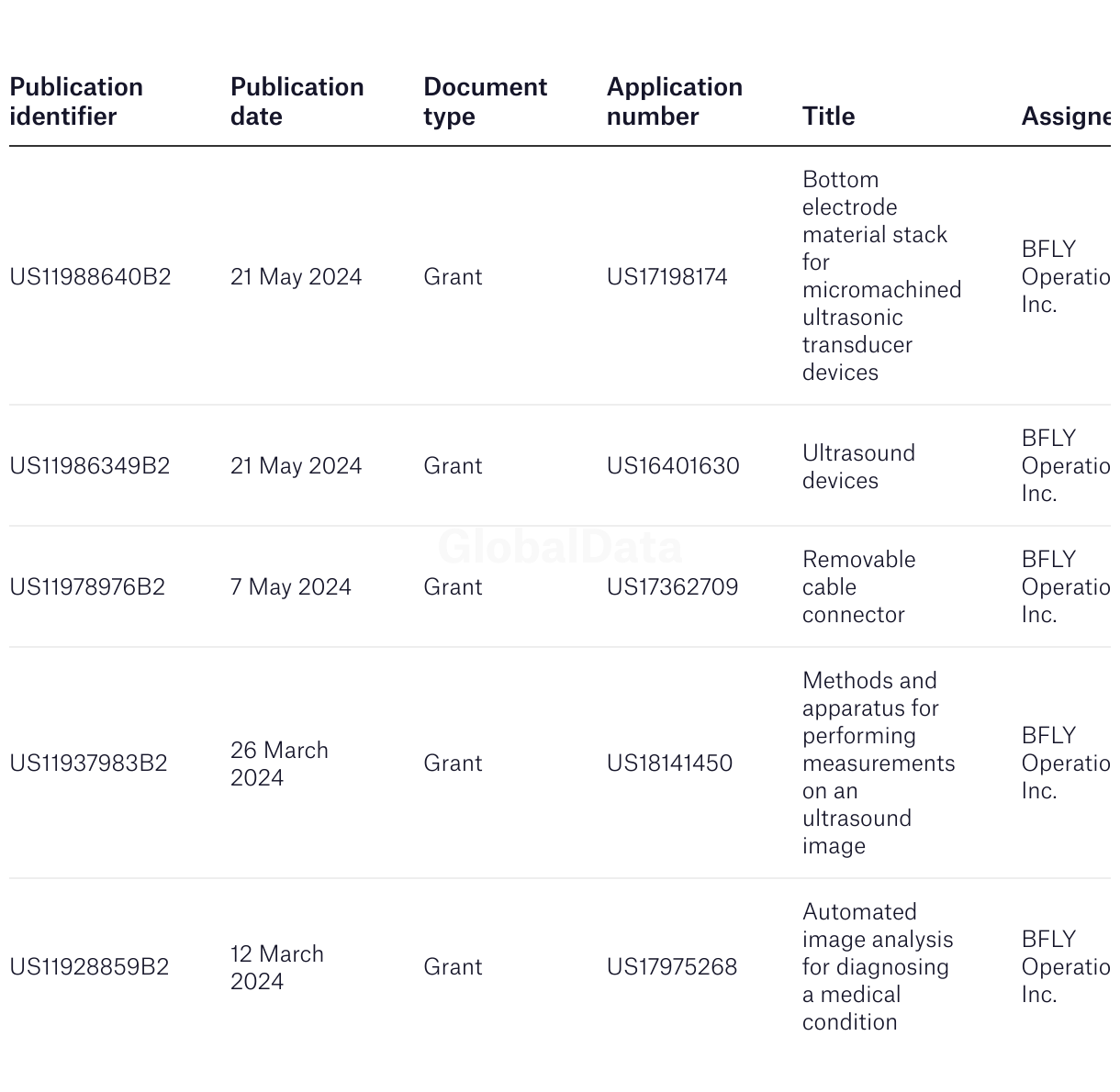
Task: Click the Automated image analysis title
Action: [877, 966]
